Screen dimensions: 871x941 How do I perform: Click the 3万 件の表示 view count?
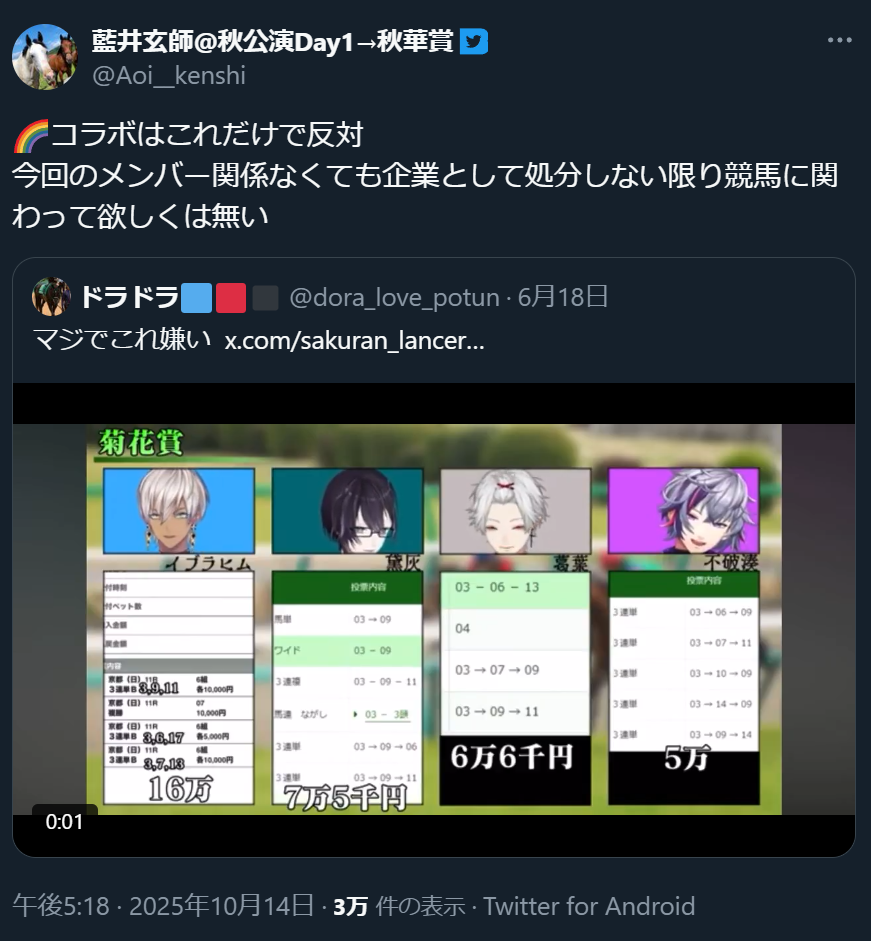click(x=400, y=906)
